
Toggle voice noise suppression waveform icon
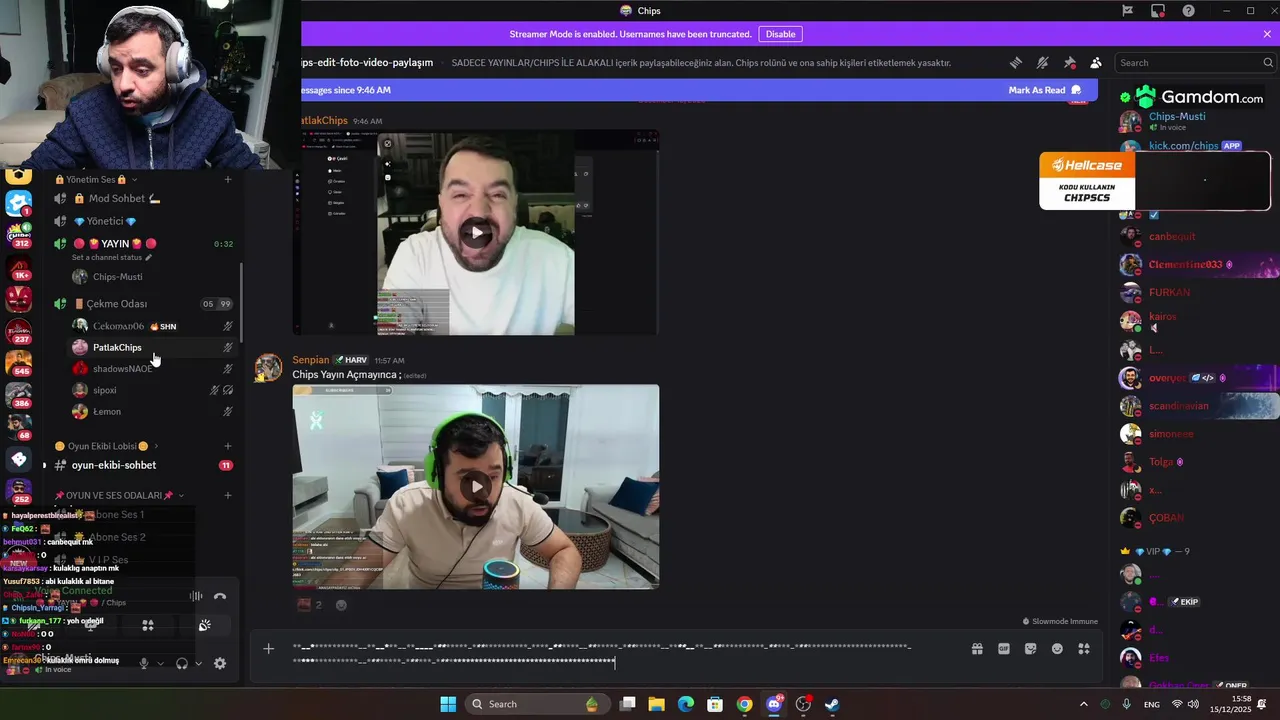click(x=196, y=597)
